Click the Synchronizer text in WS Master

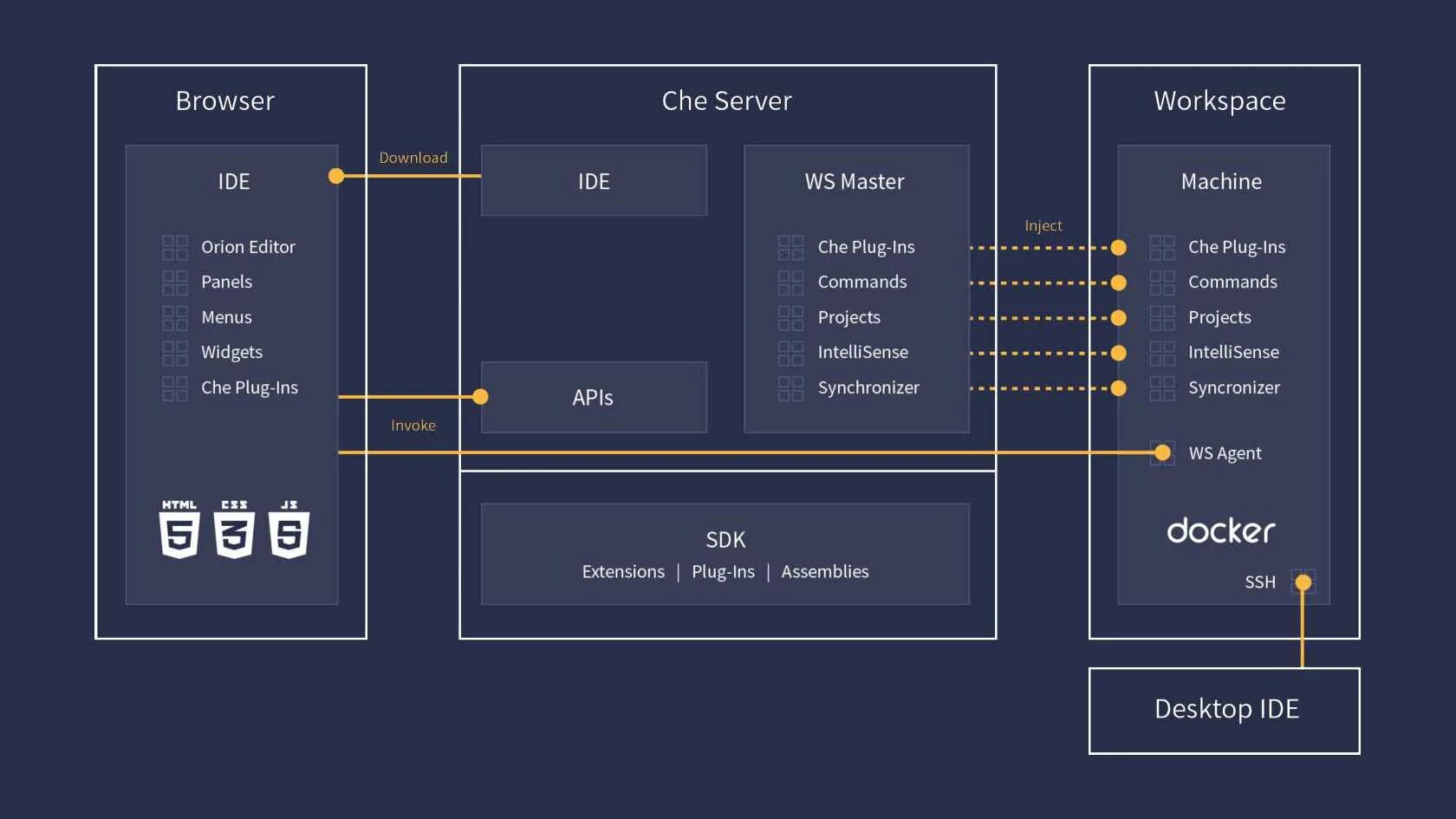click(868, 387)
